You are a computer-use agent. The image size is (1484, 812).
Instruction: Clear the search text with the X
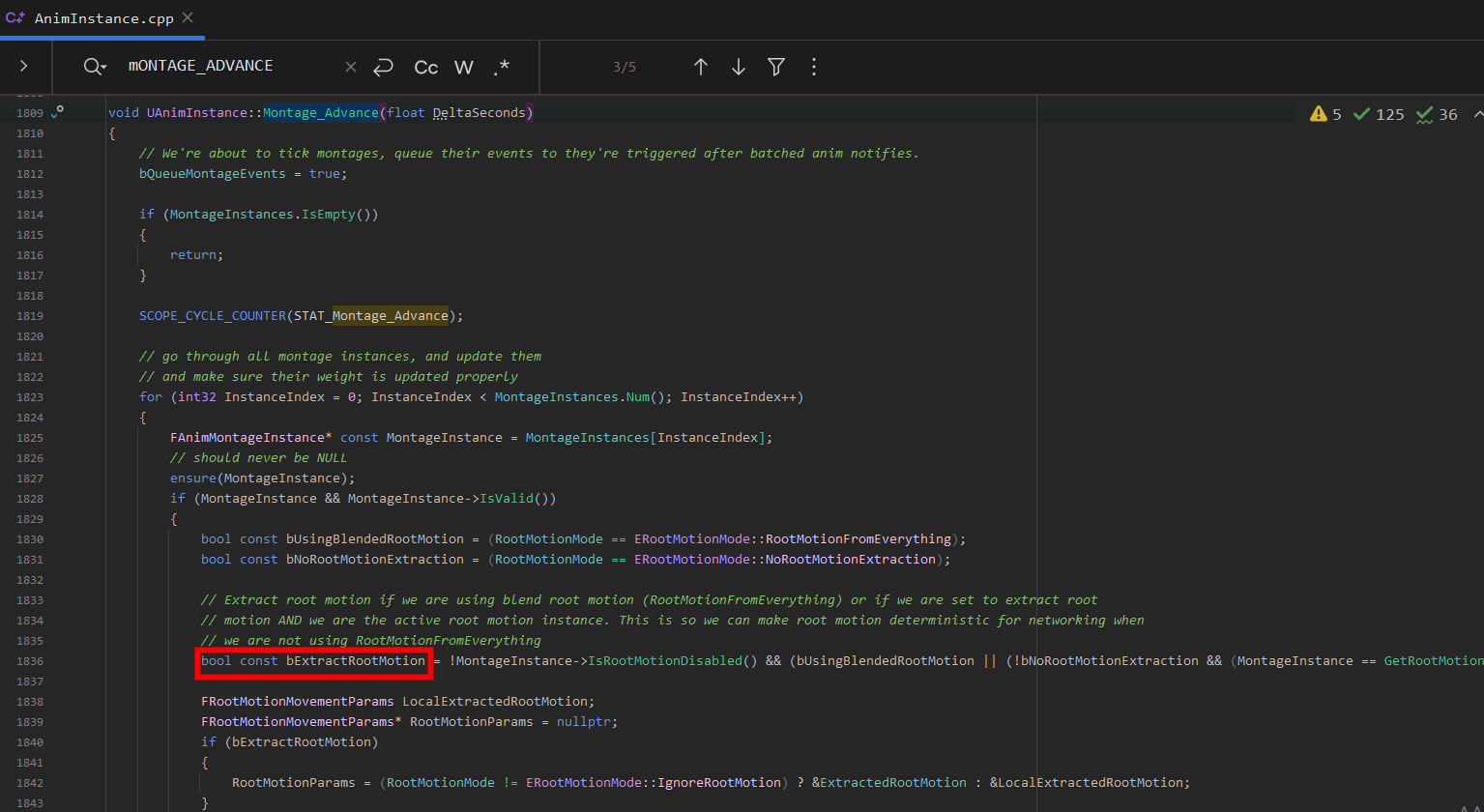351,67
